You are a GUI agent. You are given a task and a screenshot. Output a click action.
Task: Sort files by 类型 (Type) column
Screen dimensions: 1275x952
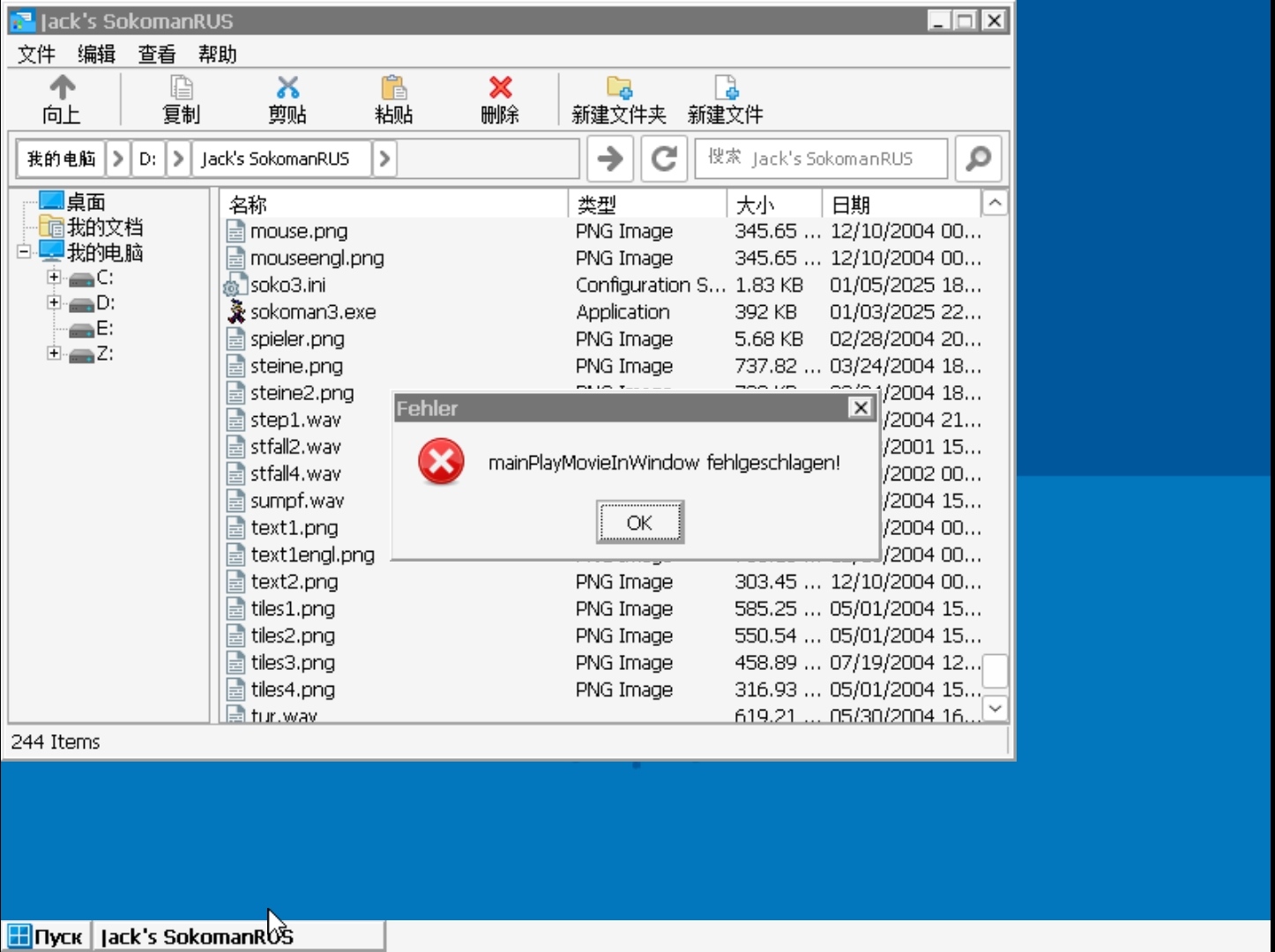647,205
